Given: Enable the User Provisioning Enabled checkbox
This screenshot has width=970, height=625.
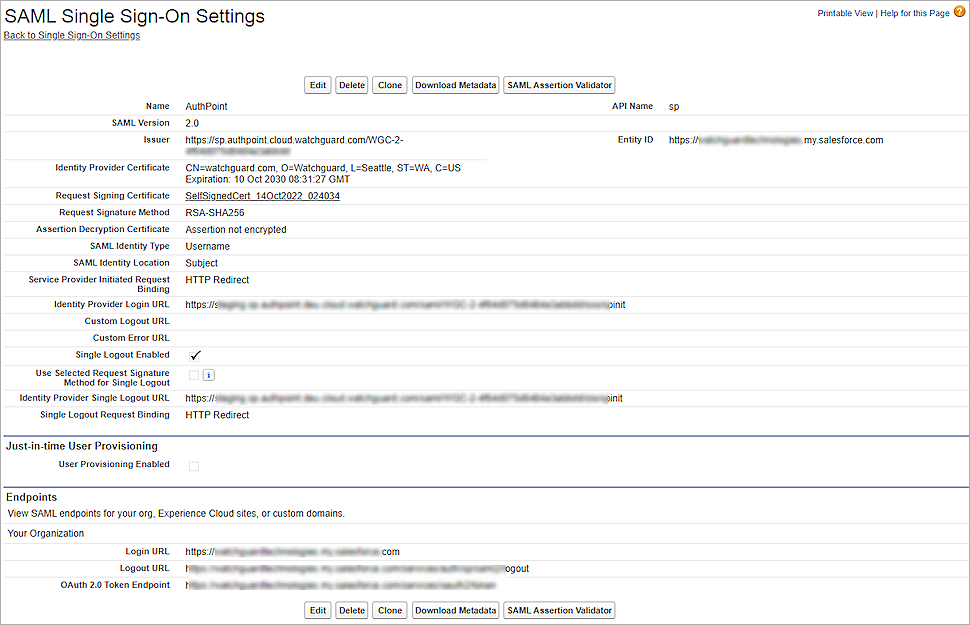Looking at the screenshot, I should [x=194, y=466].
